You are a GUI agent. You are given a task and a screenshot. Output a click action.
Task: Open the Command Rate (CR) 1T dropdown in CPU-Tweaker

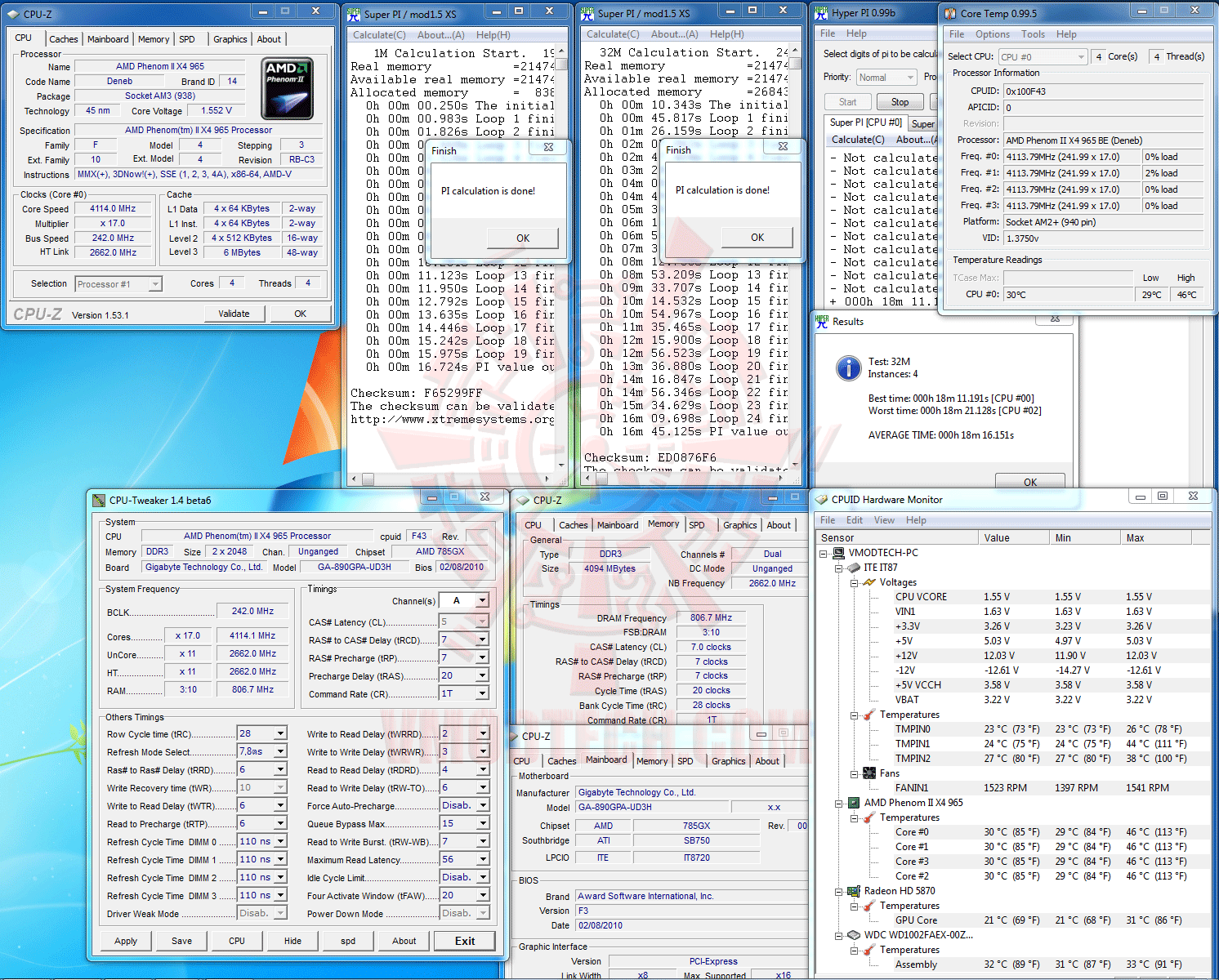(x=482, y=693)
